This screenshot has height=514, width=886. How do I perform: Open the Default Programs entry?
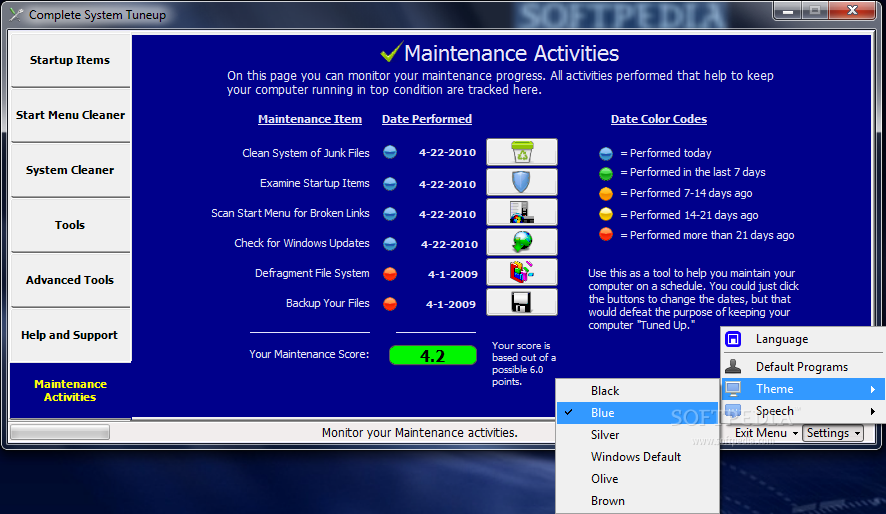point(804,367)
